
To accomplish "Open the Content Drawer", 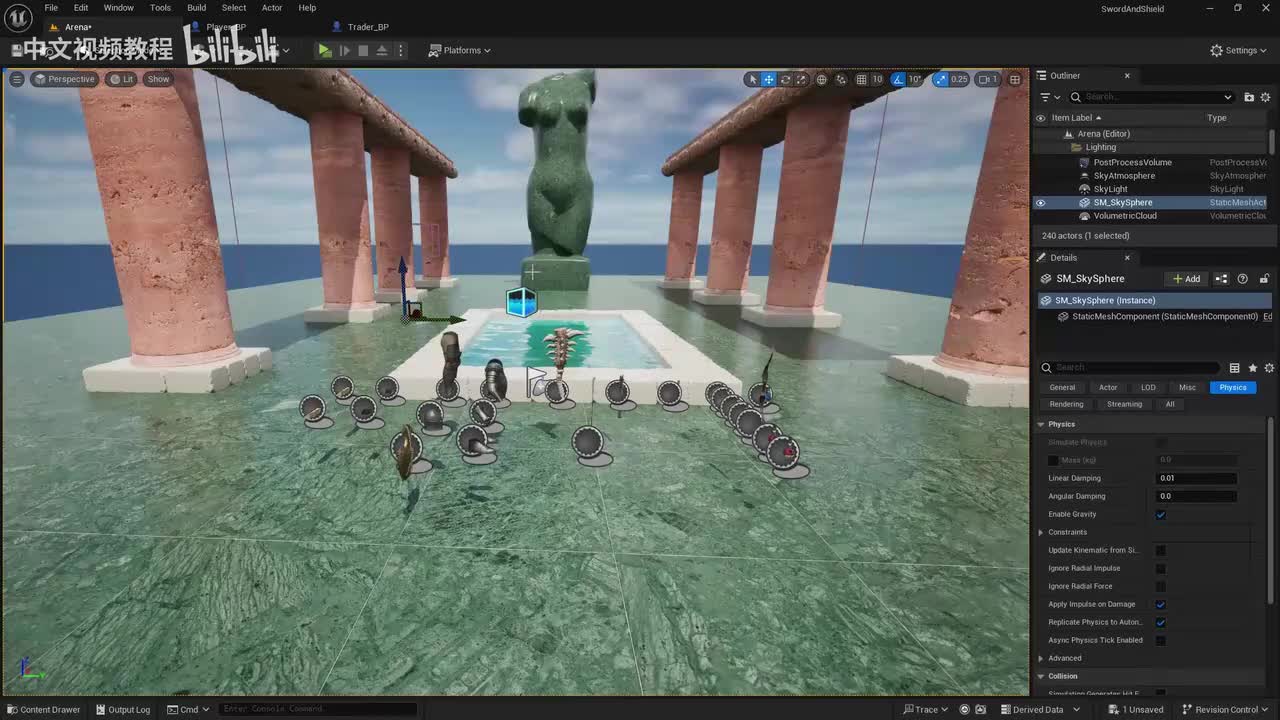I will point(43,710).
